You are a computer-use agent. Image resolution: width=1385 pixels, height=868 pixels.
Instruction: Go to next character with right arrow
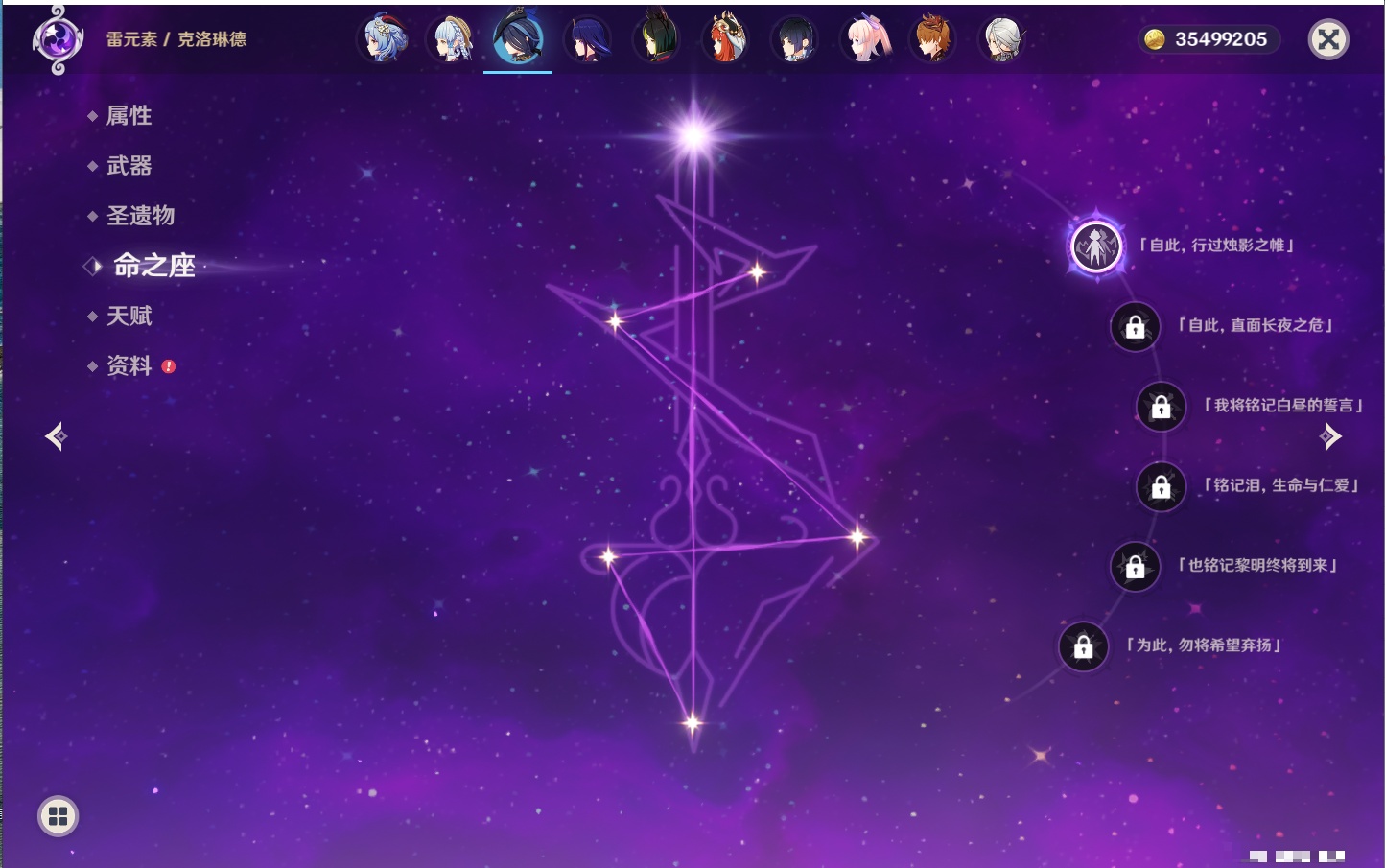1330,437
